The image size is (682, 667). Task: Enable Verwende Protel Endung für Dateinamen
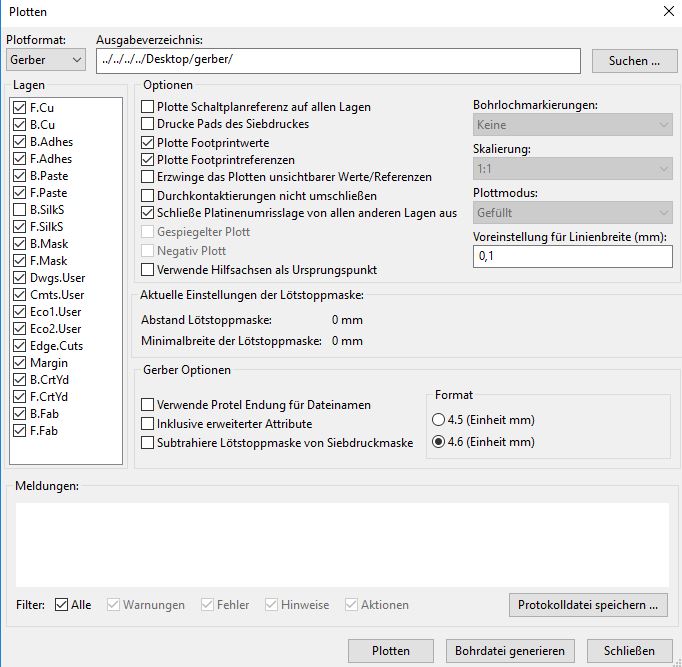147,405
